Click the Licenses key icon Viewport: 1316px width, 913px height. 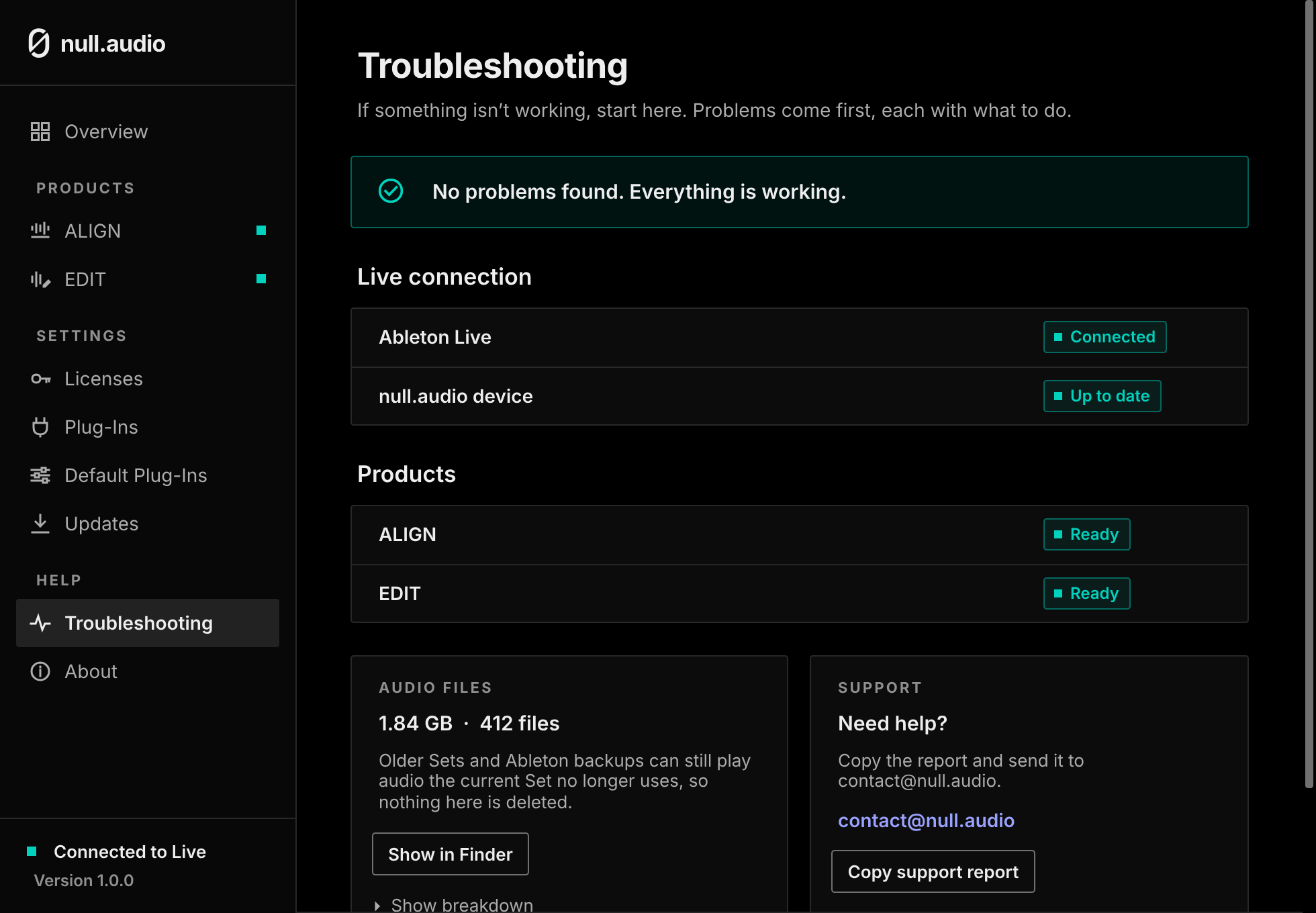coord(40,379)
